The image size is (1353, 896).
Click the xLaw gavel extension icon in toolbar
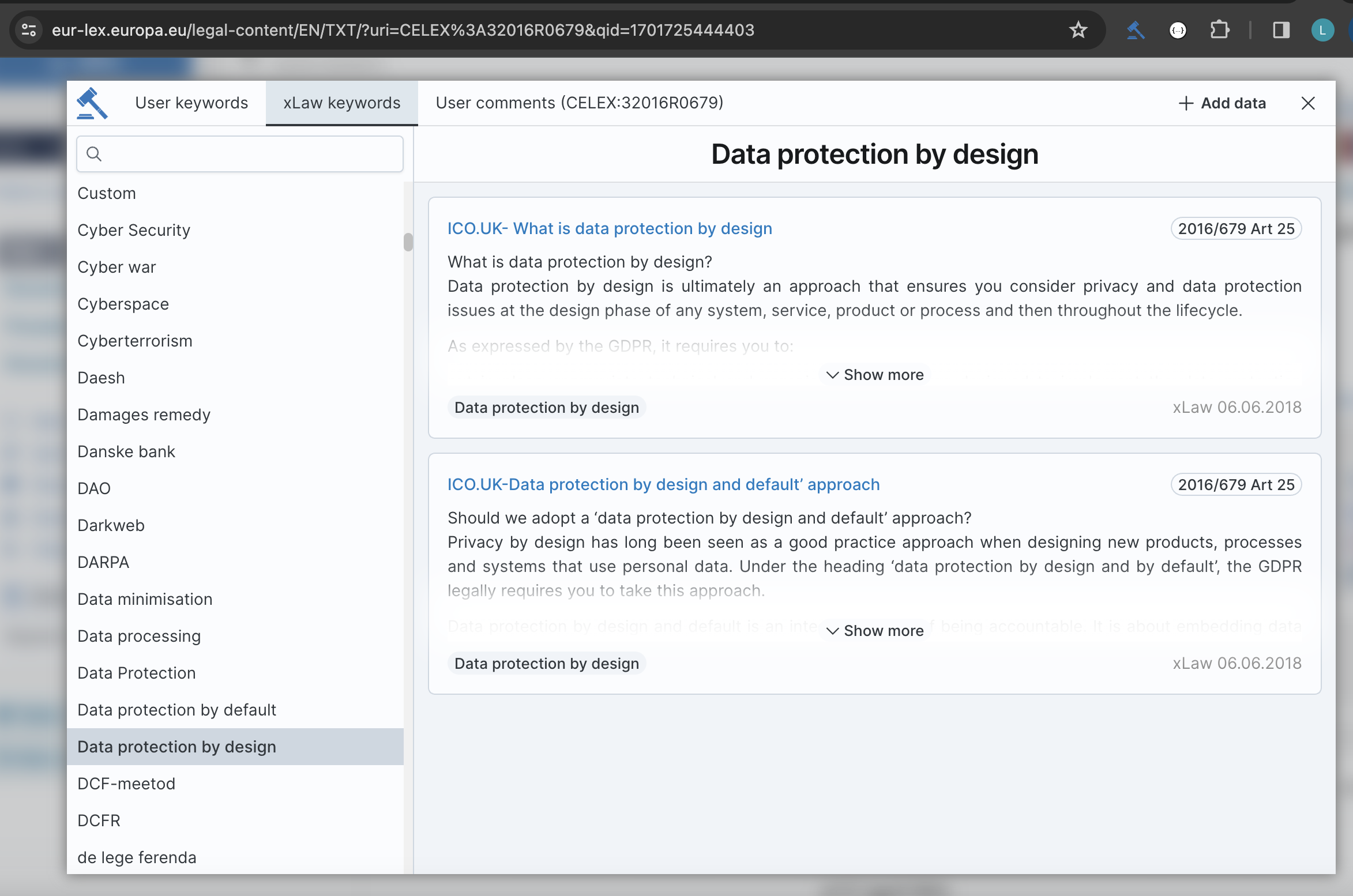point(1136,30)
